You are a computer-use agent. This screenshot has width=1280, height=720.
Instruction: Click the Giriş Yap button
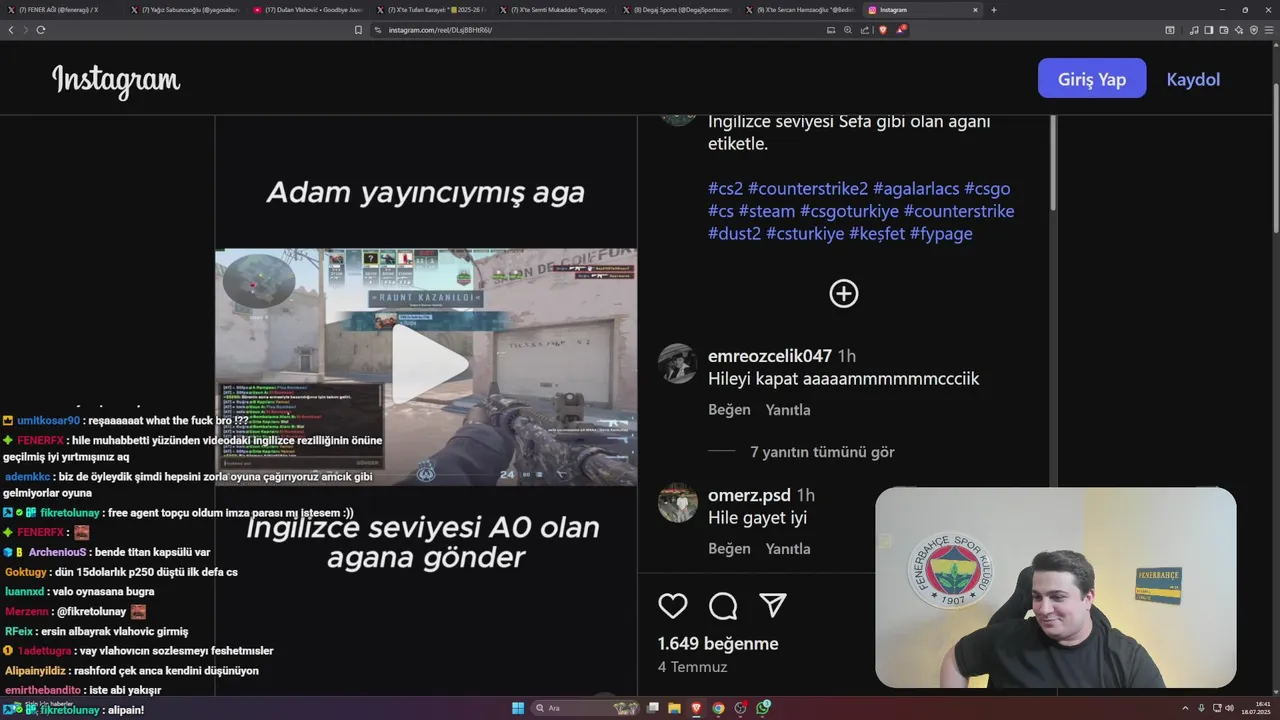1092,79
